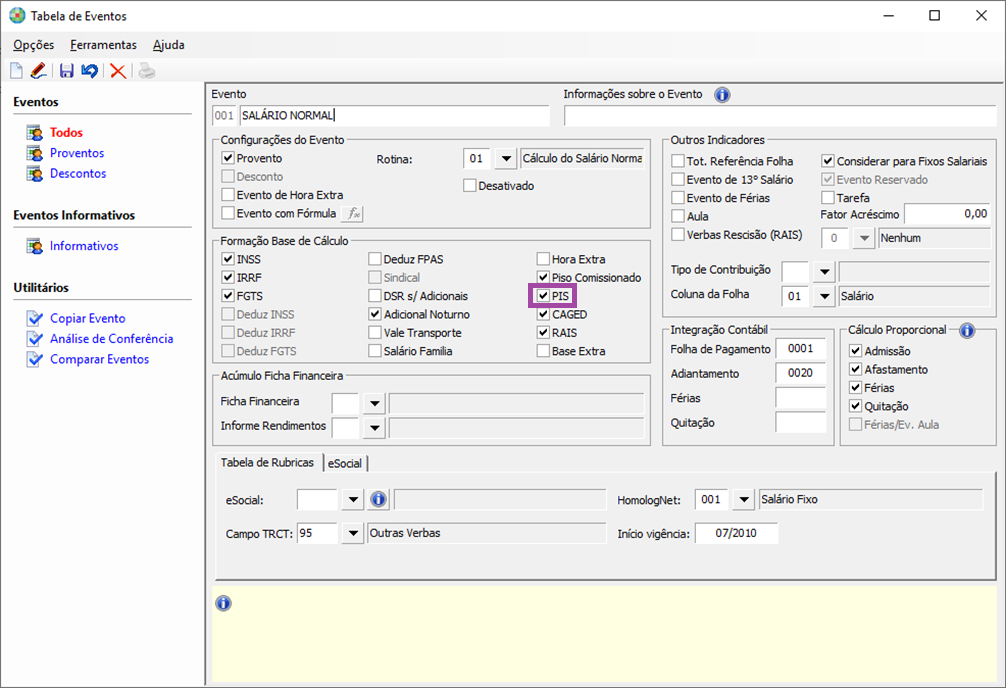This screenshot has width=1006, height=688.
Task: Open the Opções menu
Action: 34,45
